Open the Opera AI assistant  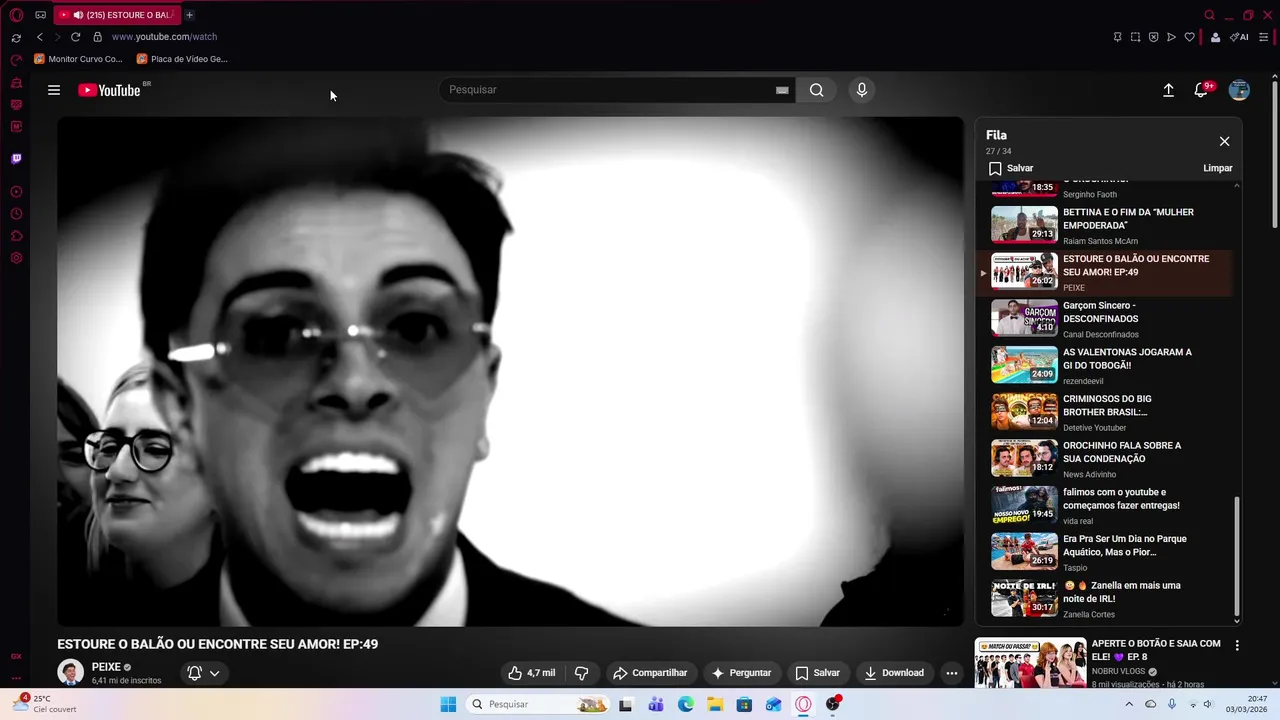click(1240, 37)
